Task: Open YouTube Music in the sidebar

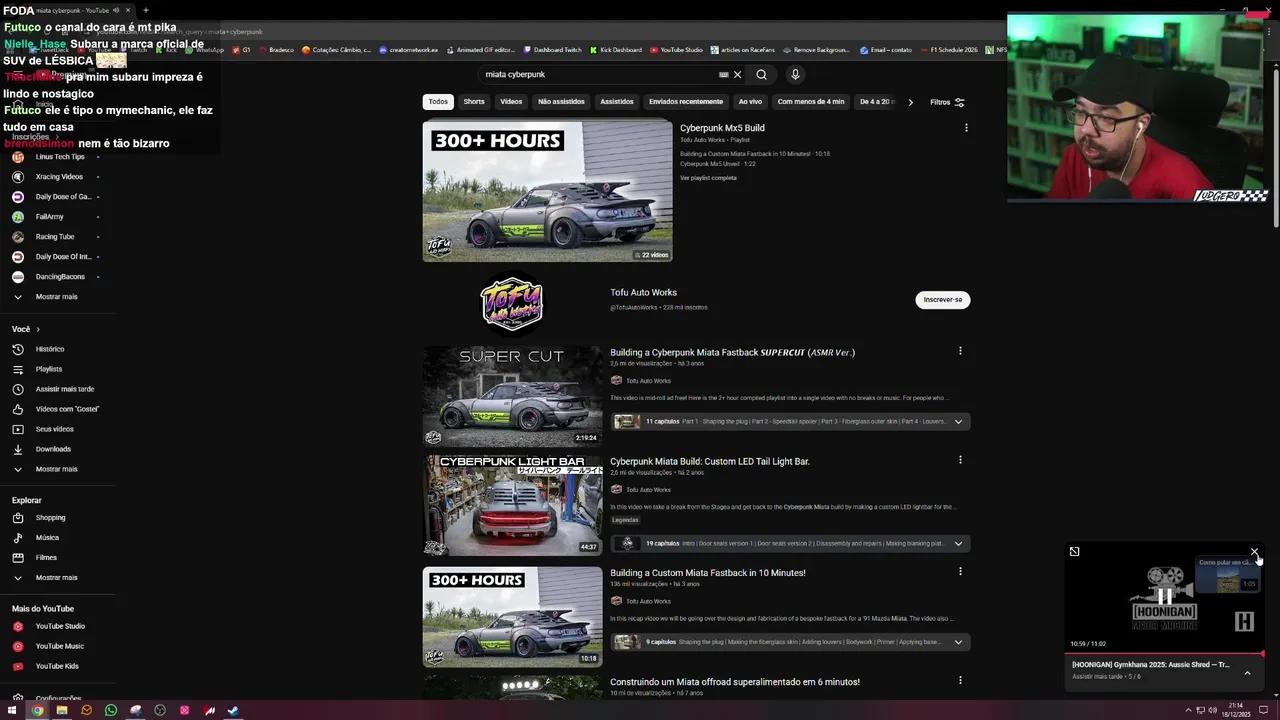Action: point(59,646)
